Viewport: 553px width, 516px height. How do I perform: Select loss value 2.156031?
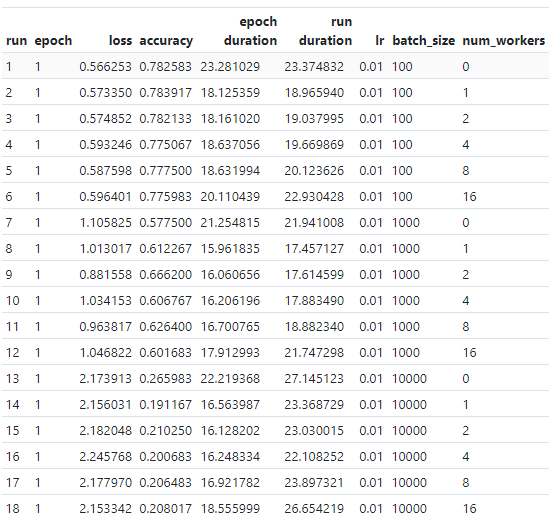point(105,405)
